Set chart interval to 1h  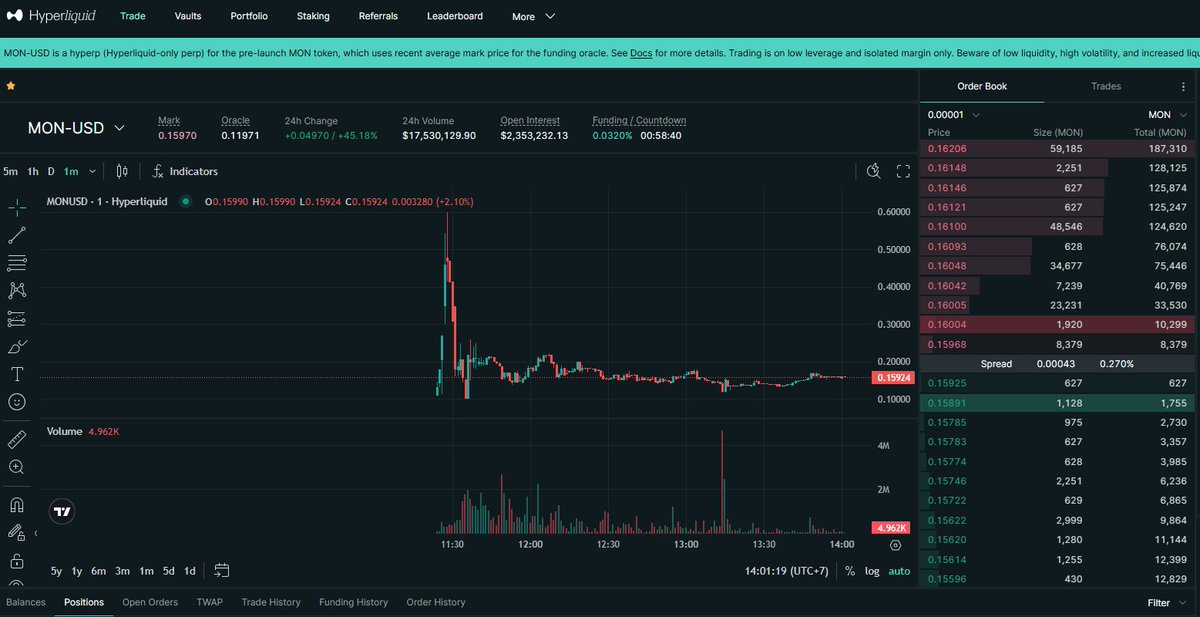[33, 171]
